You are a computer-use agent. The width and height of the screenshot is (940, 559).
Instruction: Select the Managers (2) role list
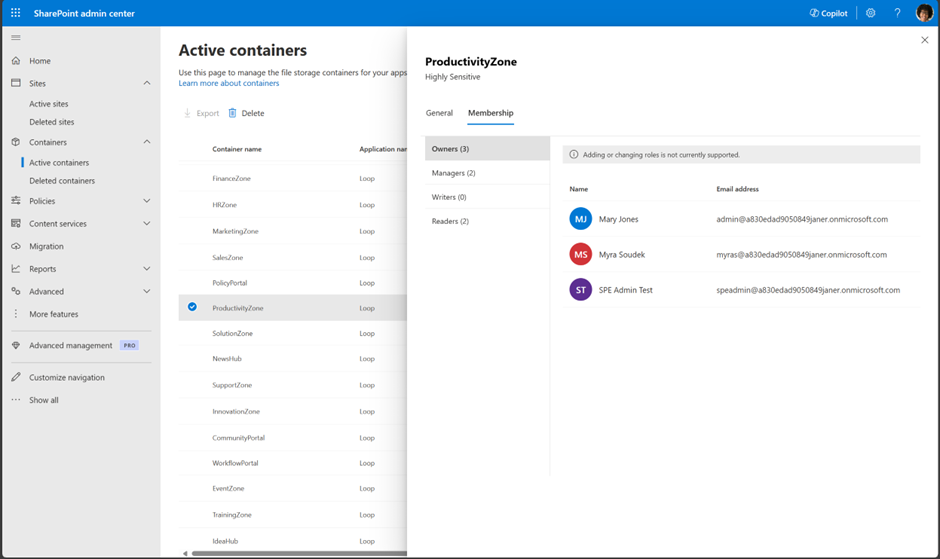point(454,173)
